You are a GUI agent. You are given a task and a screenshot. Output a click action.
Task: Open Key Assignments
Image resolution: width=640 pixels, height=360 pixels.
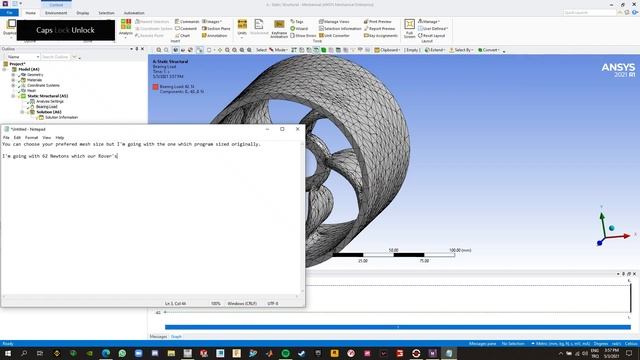tap(380, 36)
